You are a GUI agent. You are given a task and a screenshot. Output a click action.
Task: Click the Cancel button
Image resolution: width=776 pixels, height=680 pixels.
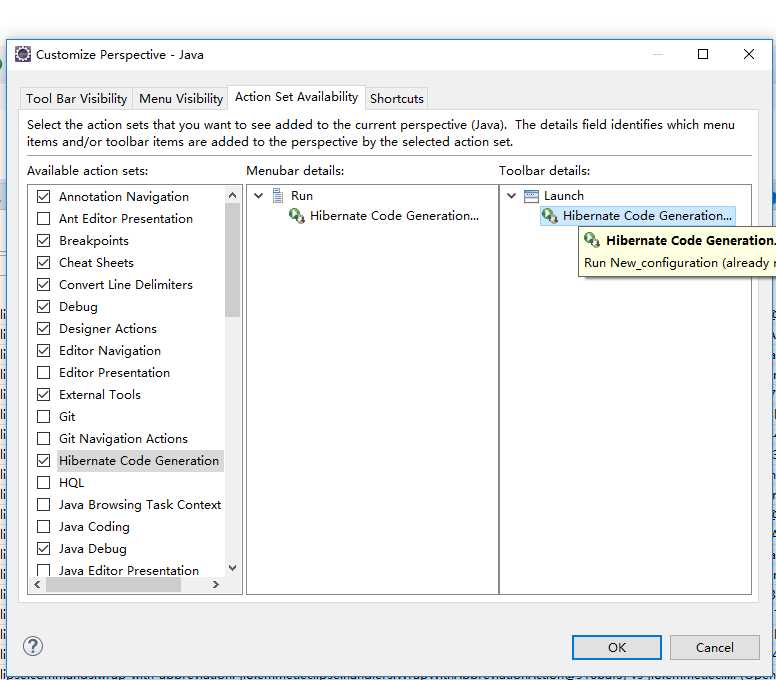click(715, 647)
